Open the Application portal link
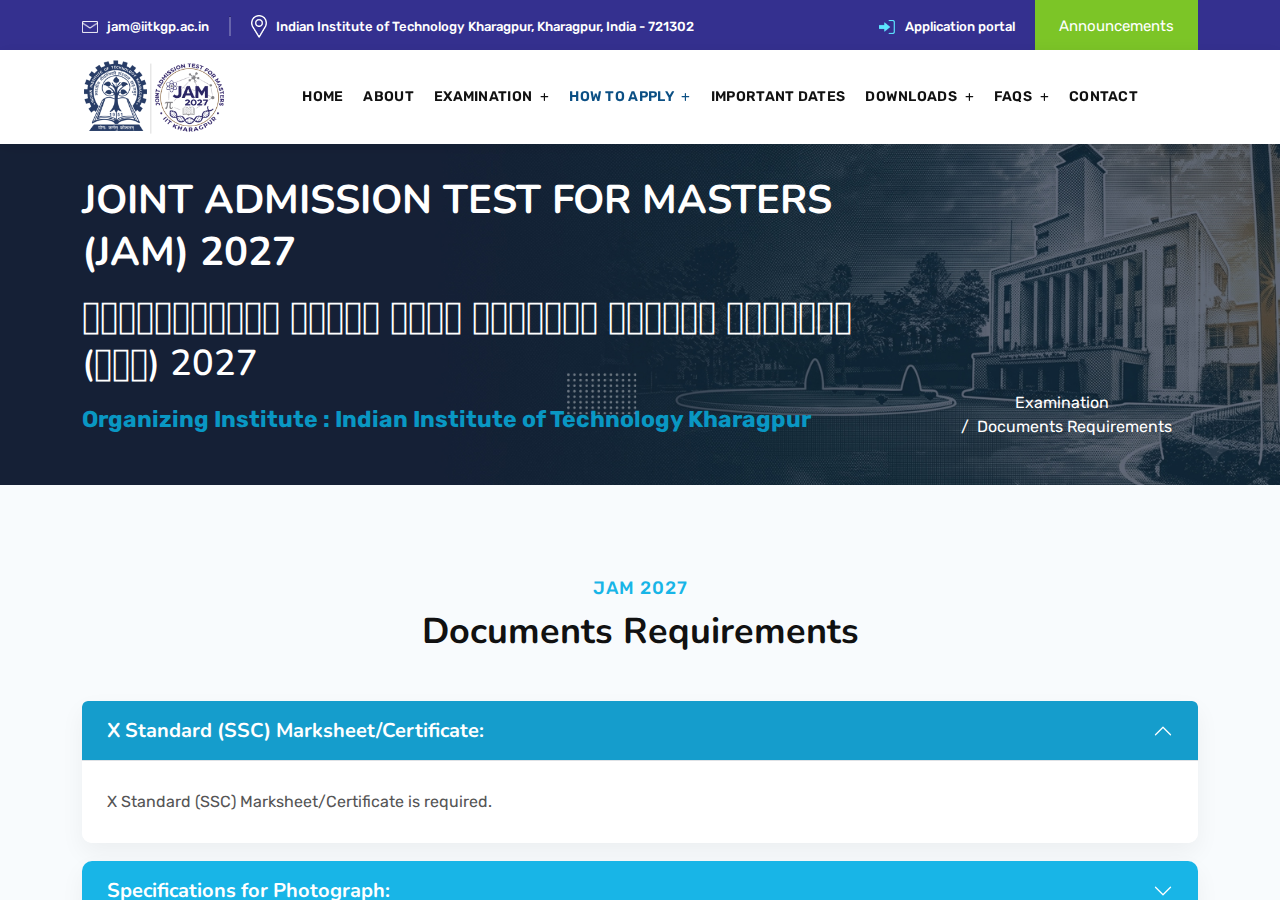Viewport: 1280px width, 900px height. 960,27
